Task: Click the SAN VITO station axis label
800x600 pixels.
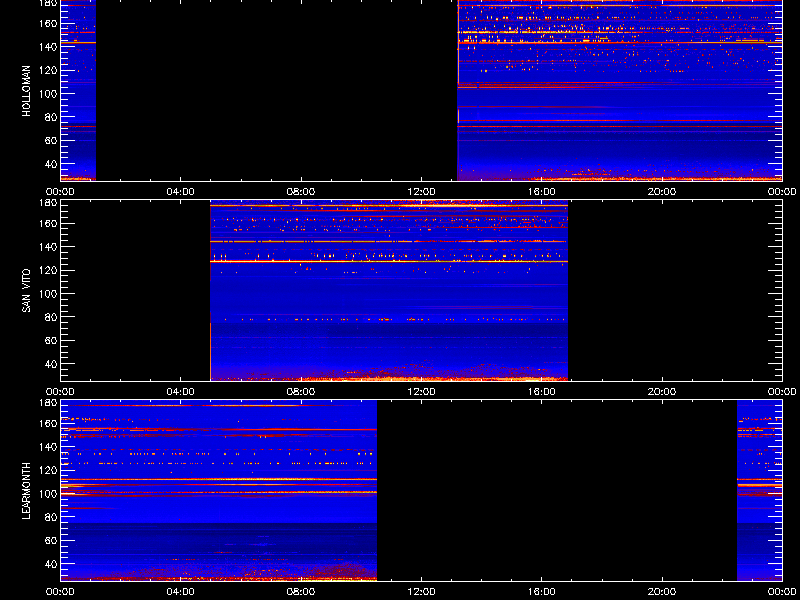Action: (26, 291)
